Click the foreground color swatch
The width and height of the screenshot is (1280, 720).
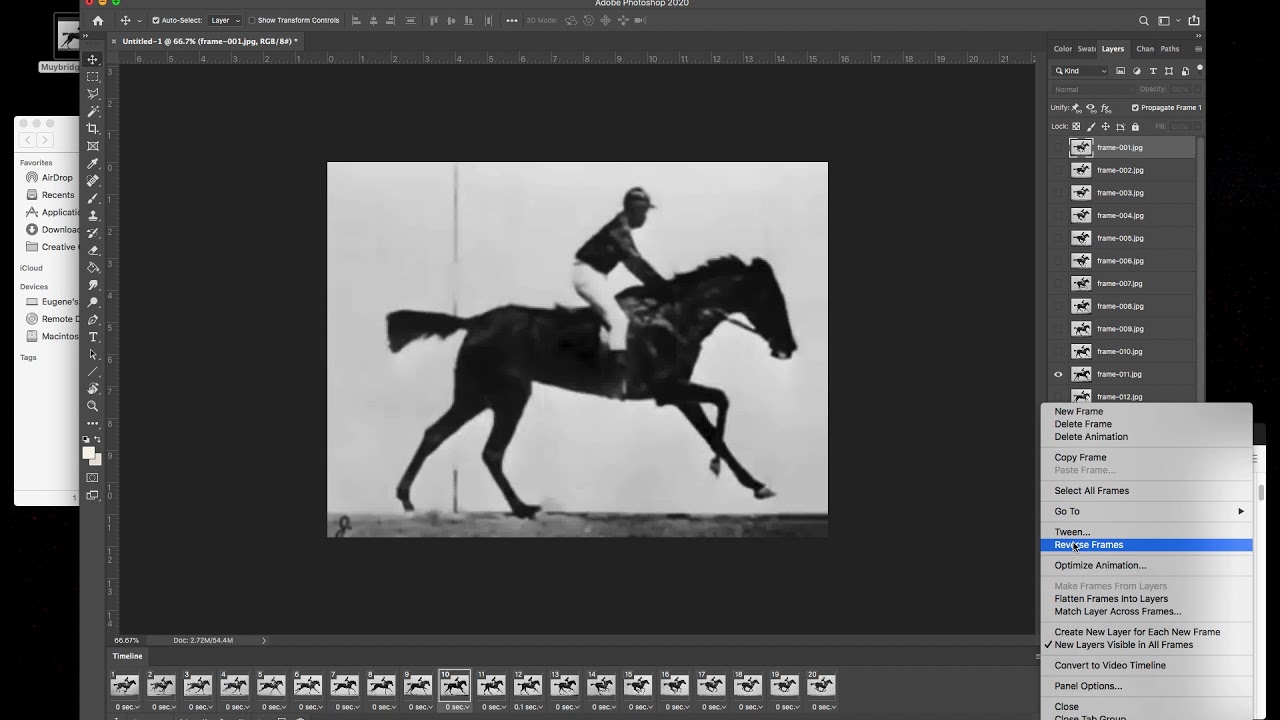[x=89, y=453]
